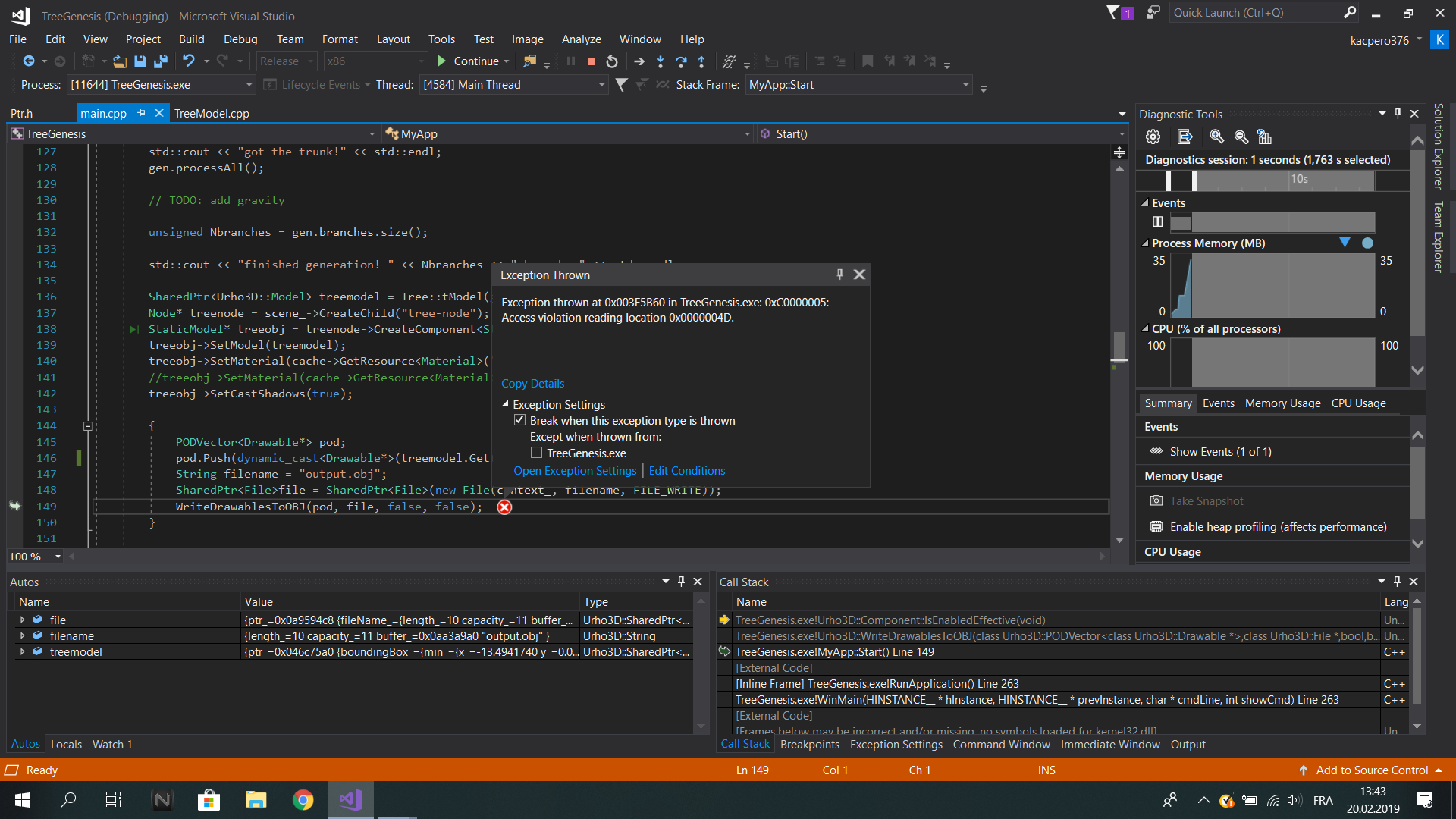The width and height of the screenshot is (1456, 819).
Task: Click the Step Into icon
Action: click(661, 61)
